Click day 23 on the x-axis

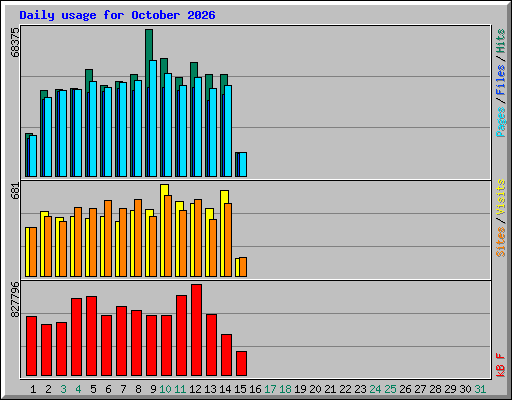click(x=360, y=389)
